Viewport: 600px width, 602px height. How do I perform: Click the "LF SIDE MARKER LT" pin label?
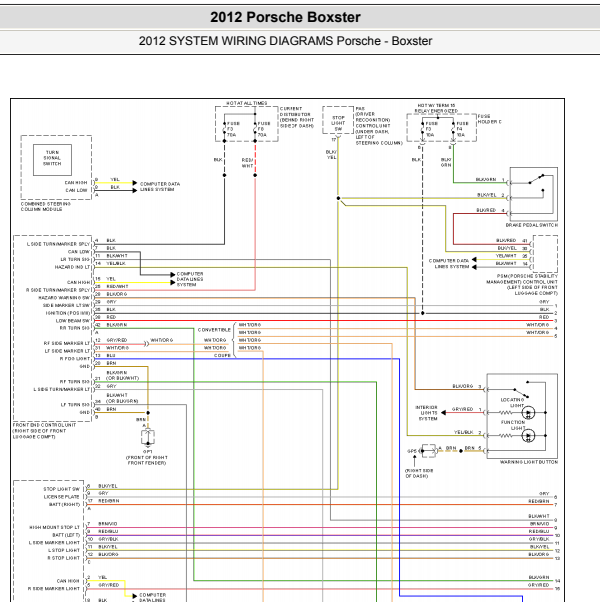pyautogui.click(x=67, y=351)
